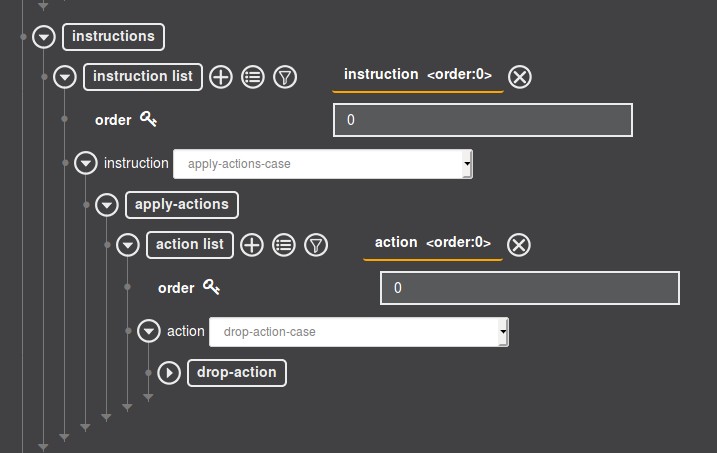
Task: Show action list items view
Action: pos(284,244)
